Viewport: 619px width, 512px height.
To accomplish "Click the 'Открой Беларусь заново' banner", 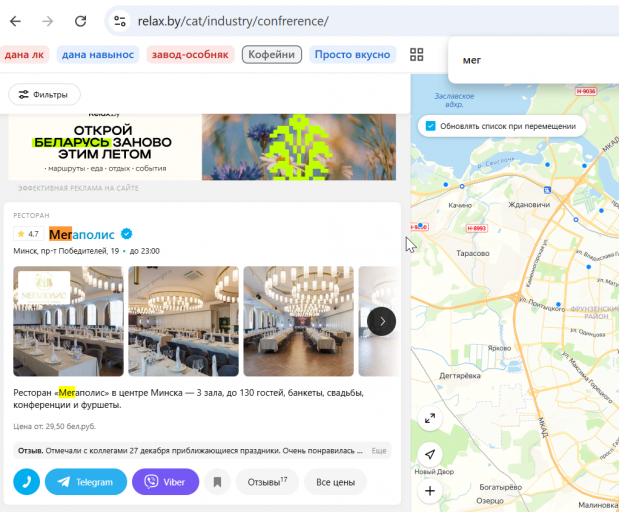I will pyautogui.click(x=202, y=147).
